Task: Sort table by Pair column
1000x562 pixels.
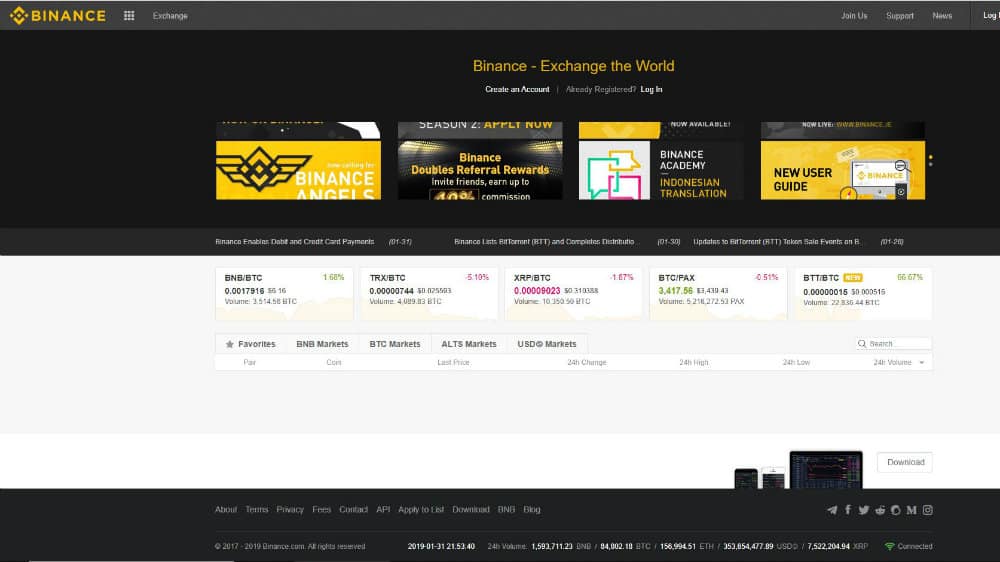Action: 249,362
